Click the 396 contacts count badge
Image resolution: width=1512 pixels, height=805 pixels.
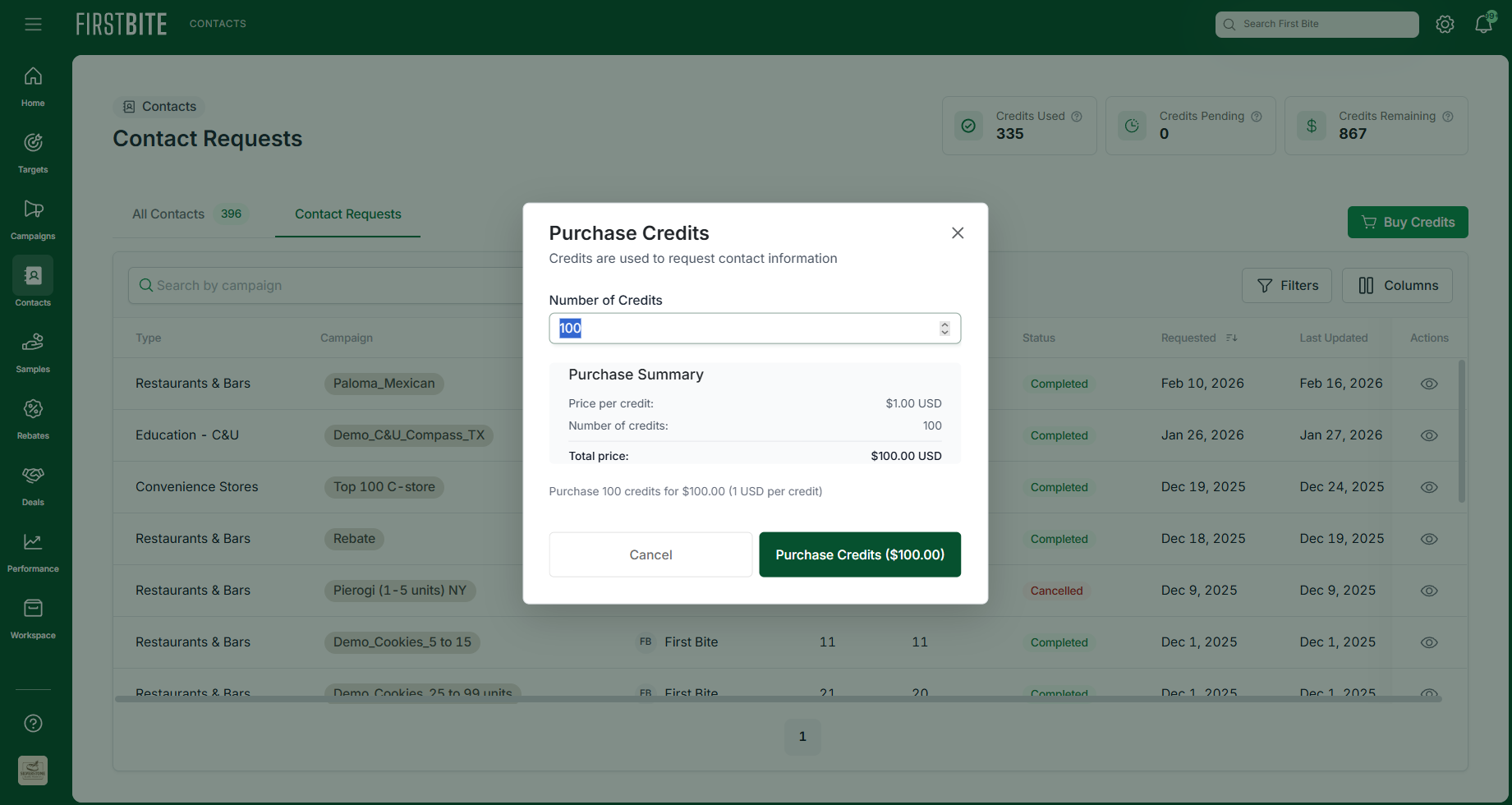pos(232,214)
